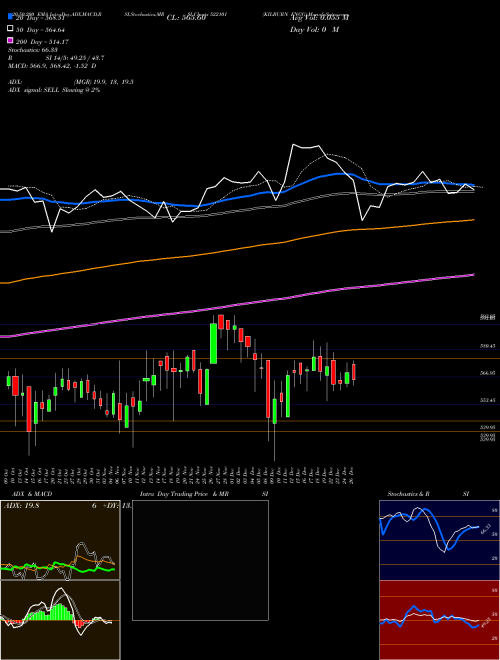The image size is (500, 660).
Task: Click the 'ADX: 19.8' value in ADX panel
Action: (21, 506)
